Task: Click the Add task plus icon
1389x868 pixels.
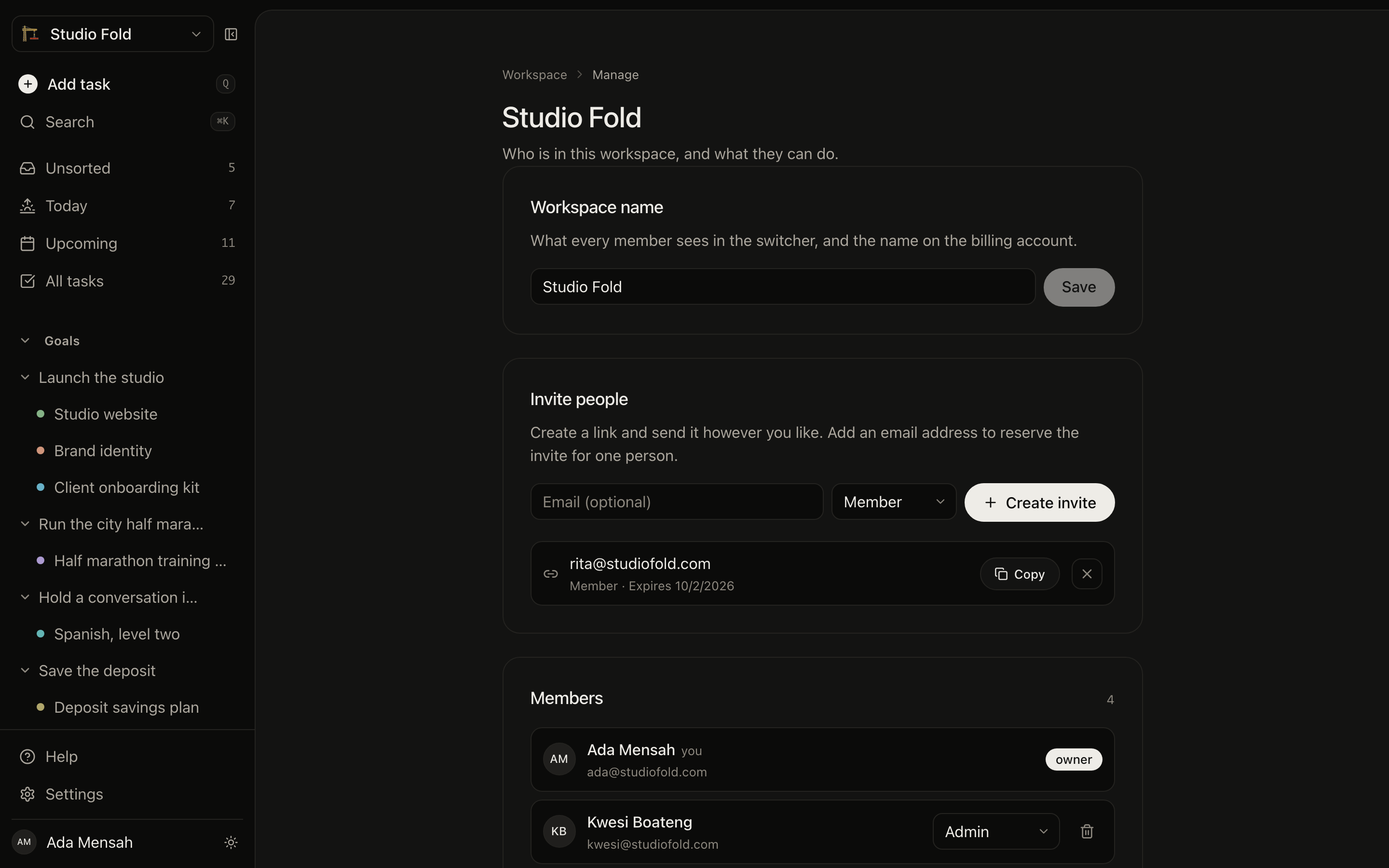Action: [27, 84]
